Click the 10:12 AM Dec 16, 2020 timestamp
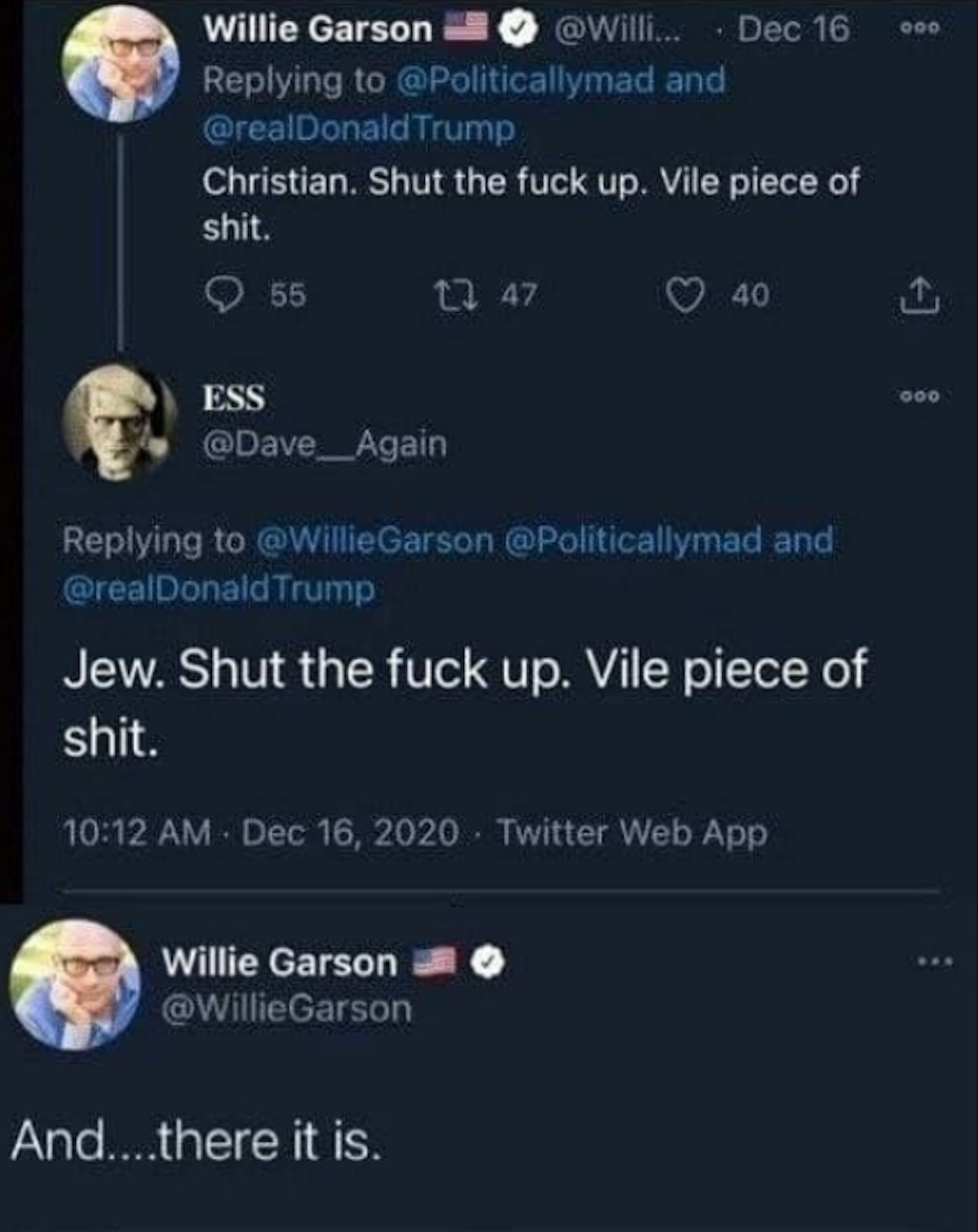 pyautogui.click(x=260, y=832)
